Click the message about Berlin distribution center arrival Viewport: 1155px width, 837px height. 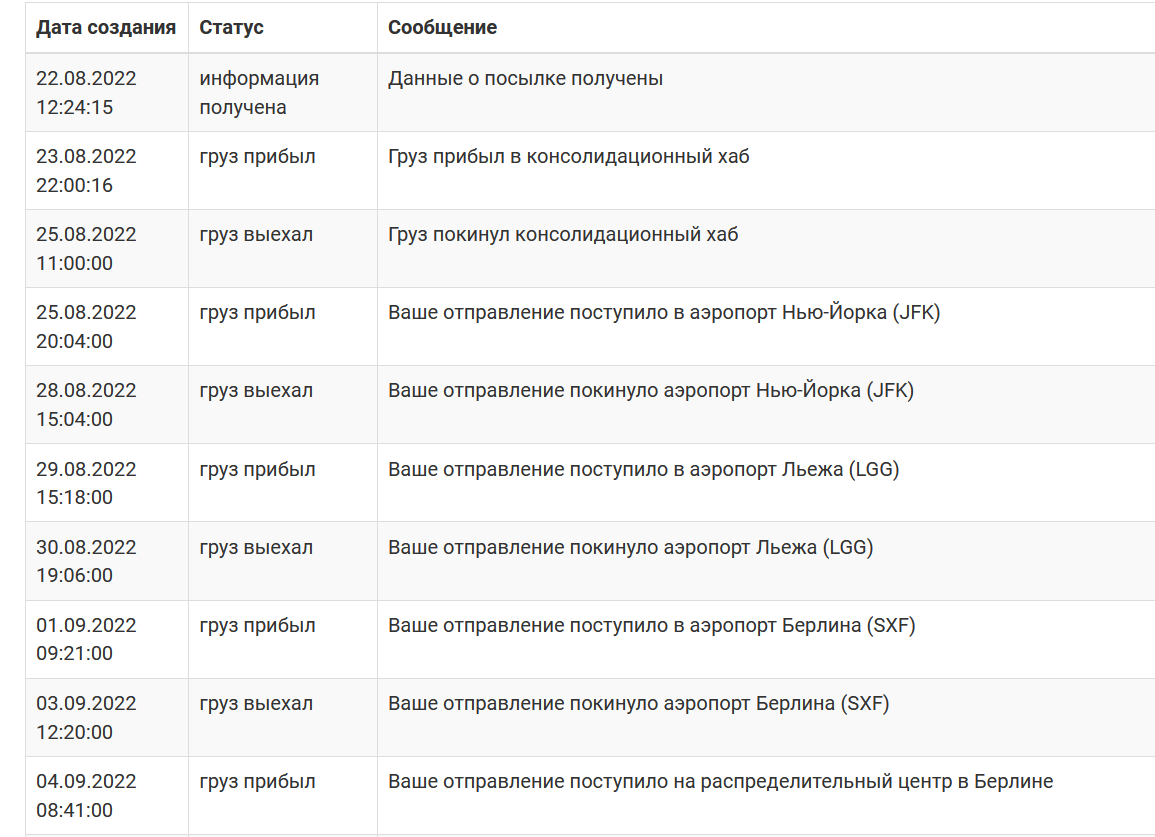720,782
